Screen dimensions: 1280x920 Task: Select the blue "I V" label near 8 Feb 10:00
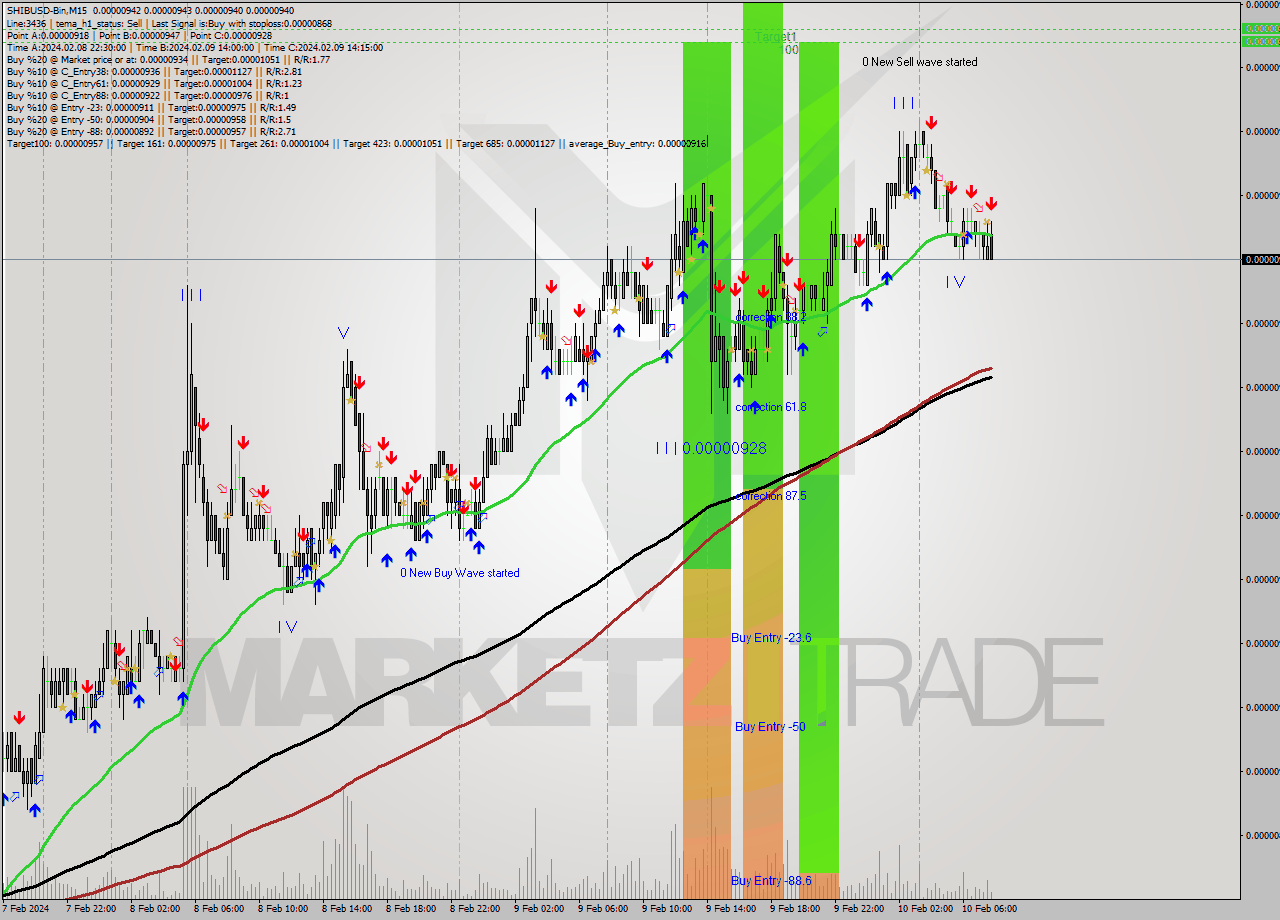287,627
